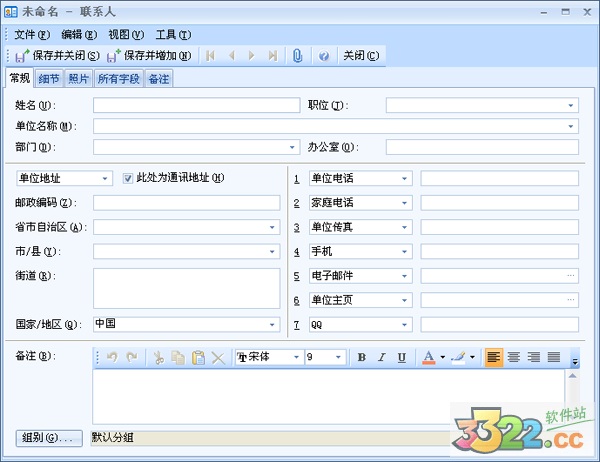Select the 常规 tab
The image size is (600, 462).
pos(20,78)
